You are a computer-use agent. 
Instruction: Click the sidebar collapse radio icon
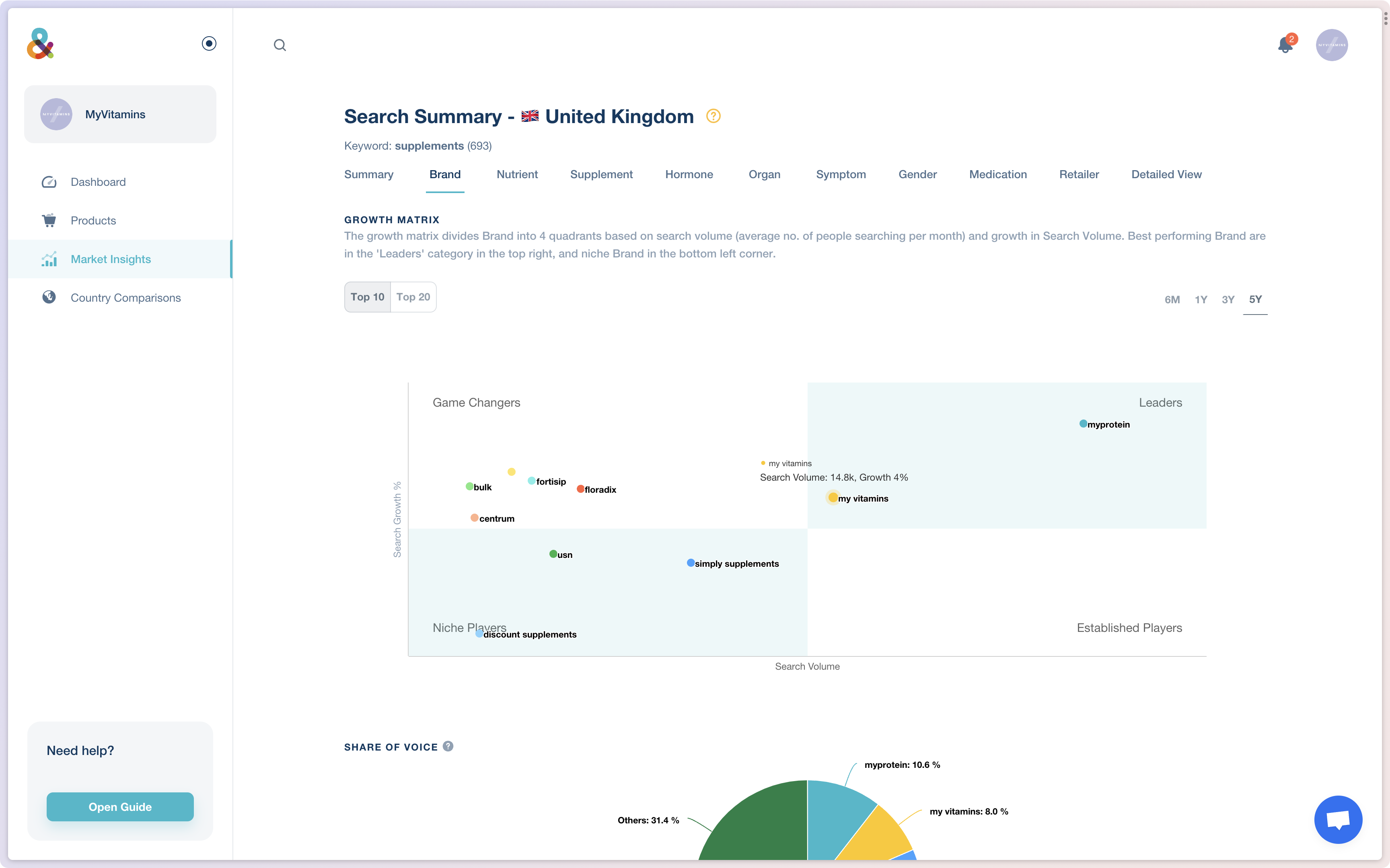click(209, 43)
